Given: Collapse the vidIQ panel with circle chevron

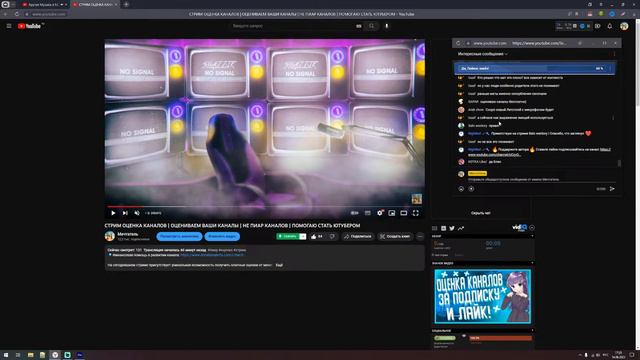Looking at the screenshot, I should pos(532,228).
